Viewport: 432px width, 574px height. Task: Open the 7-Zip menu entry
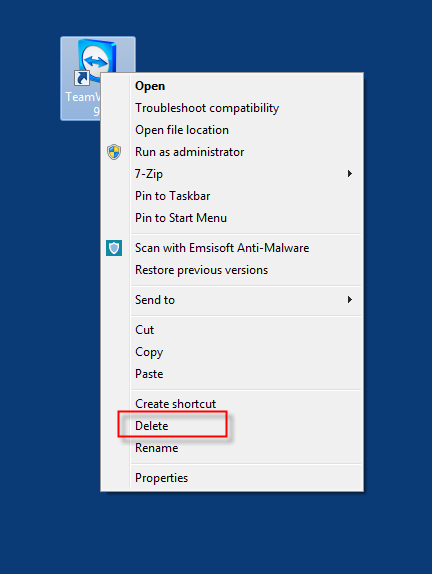pos(149,174)
